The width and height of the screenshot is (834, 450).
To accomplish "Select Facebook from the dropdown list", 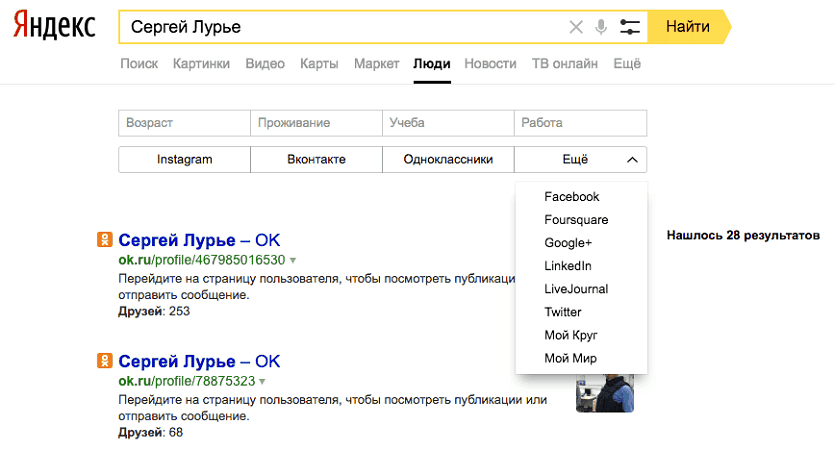I will [x=572, y=197].
